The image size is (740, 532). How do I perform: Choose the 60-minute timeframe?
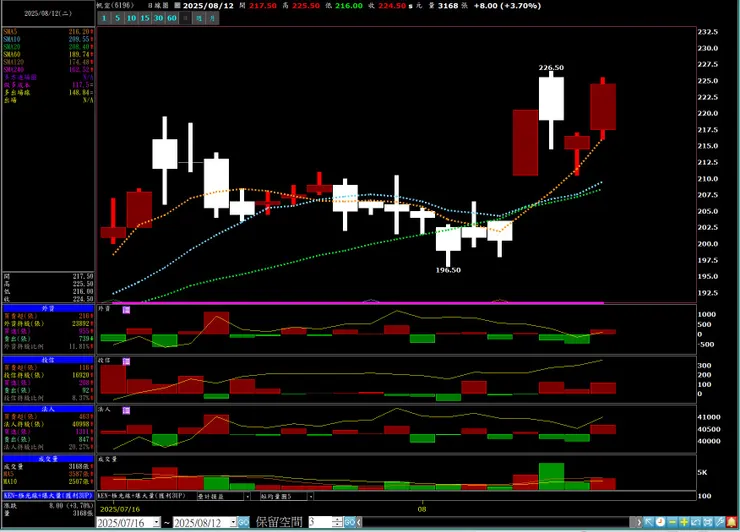tap(172, 18)
